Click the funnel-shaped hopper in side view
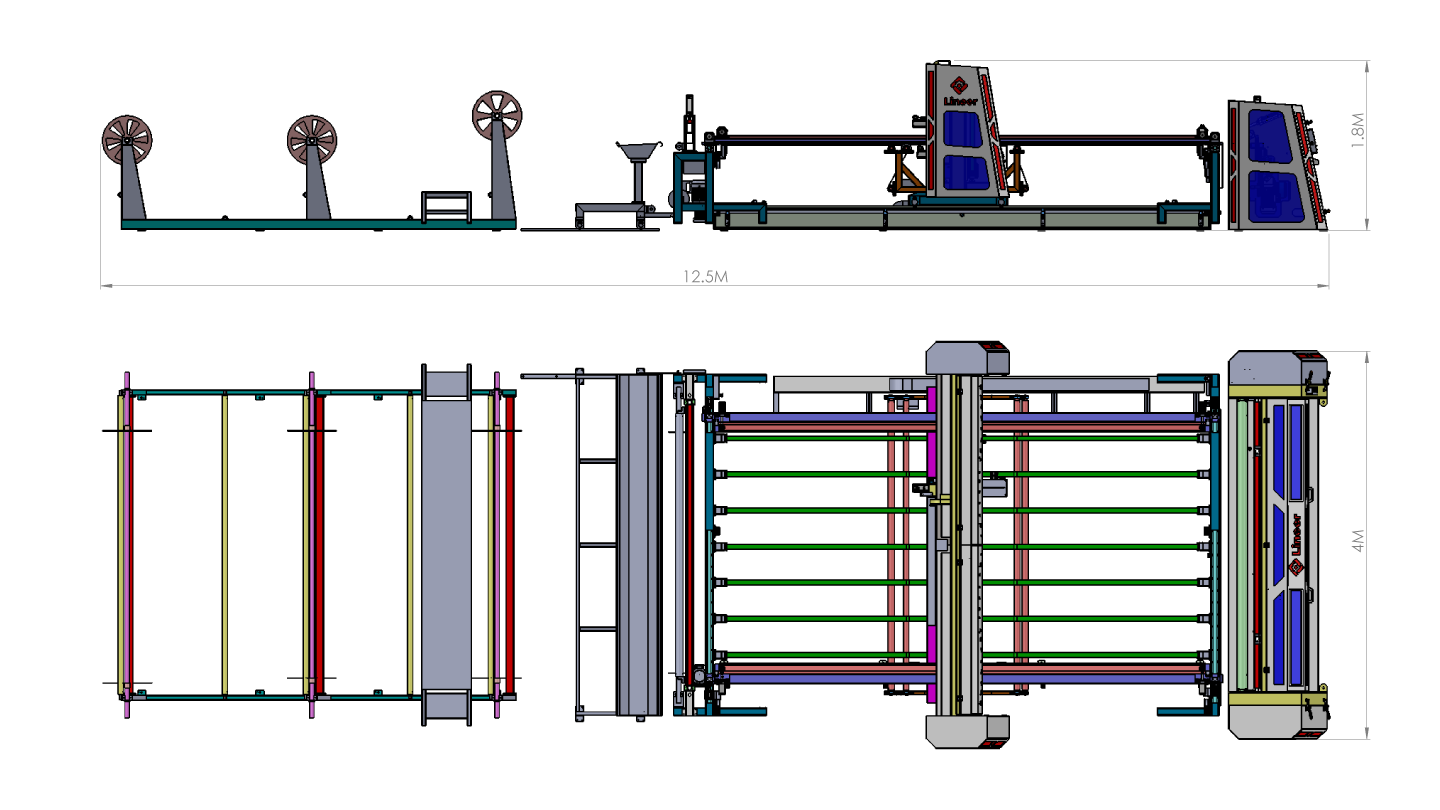Image resolution: width=1440 pixels, height=810 pixels. tap(638, 154)
